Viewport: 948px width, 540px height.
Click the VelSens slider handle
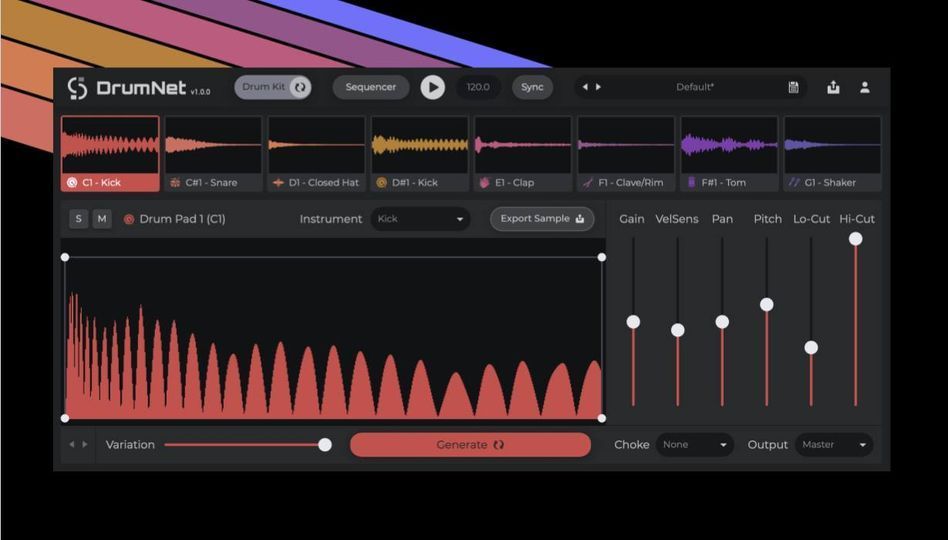coord(678,330)
